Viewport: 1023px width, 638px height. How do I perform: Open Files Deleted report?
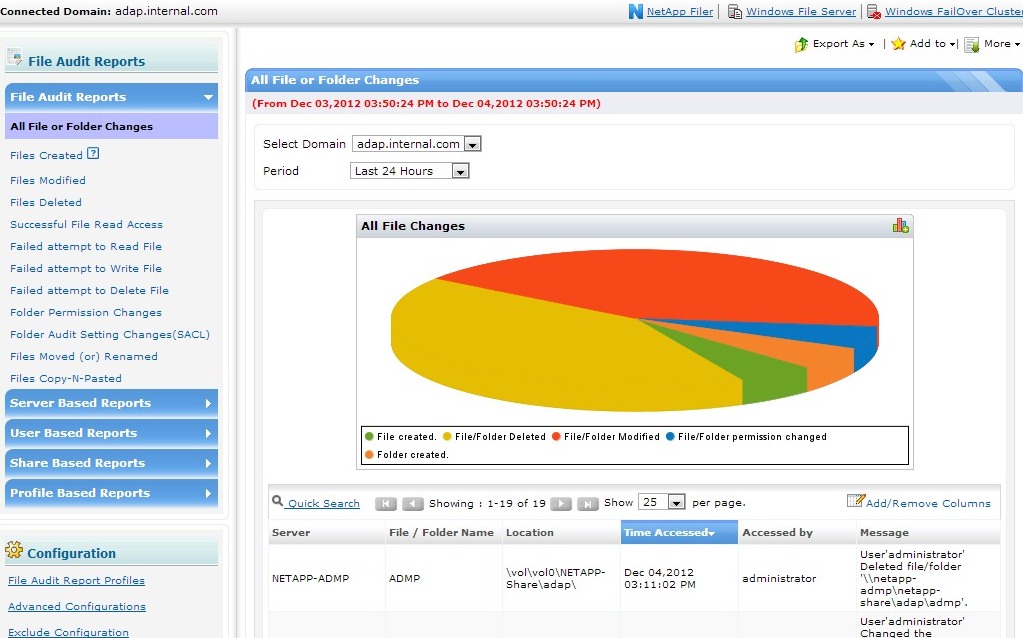pyautogui.click(x=46, y=202)
